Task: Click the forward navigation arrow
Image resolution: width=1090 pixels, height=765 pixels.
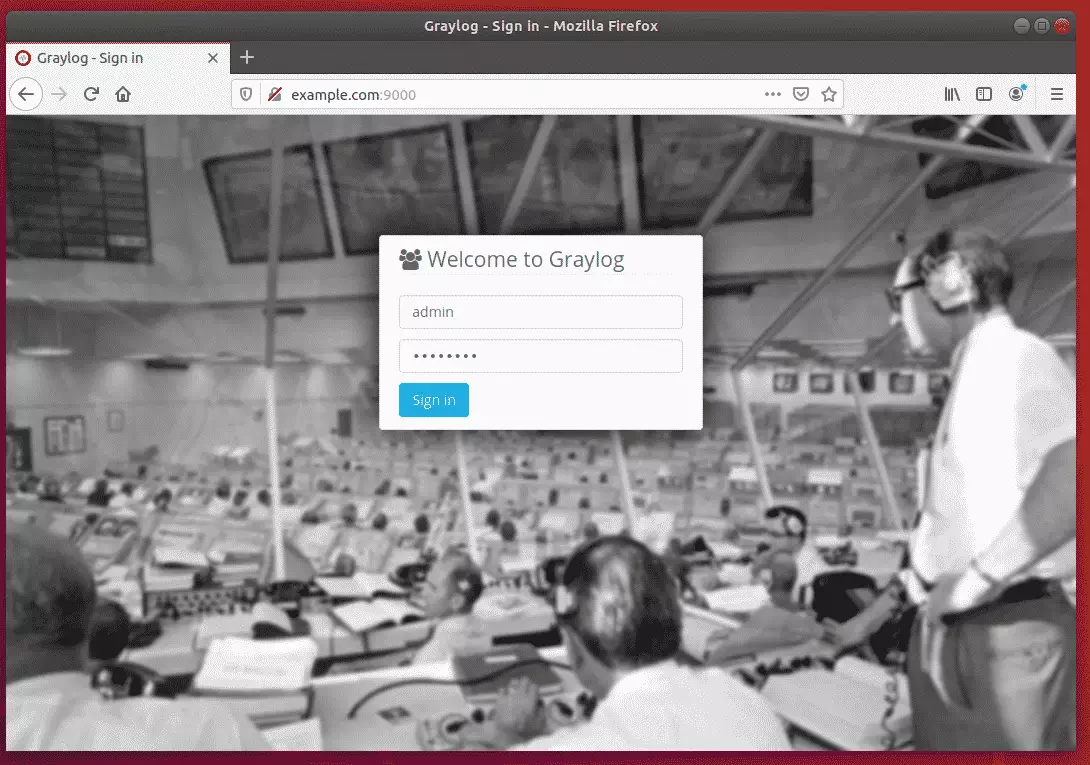Action: pyautogui.click(x=59, y=95)
